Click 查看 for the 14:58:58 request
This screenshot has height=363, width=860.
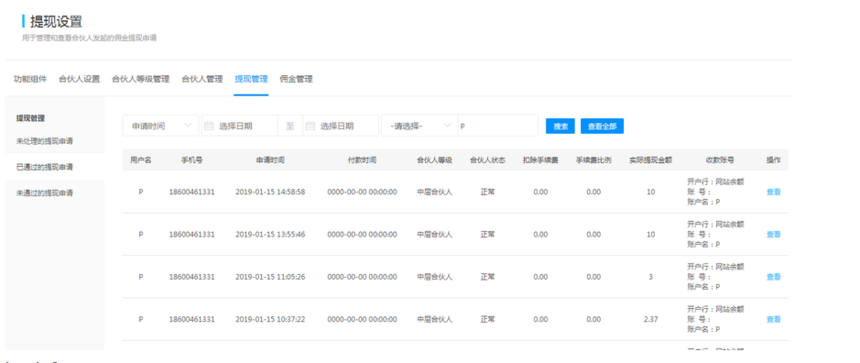pyautogui.click(x=773, y=192)
